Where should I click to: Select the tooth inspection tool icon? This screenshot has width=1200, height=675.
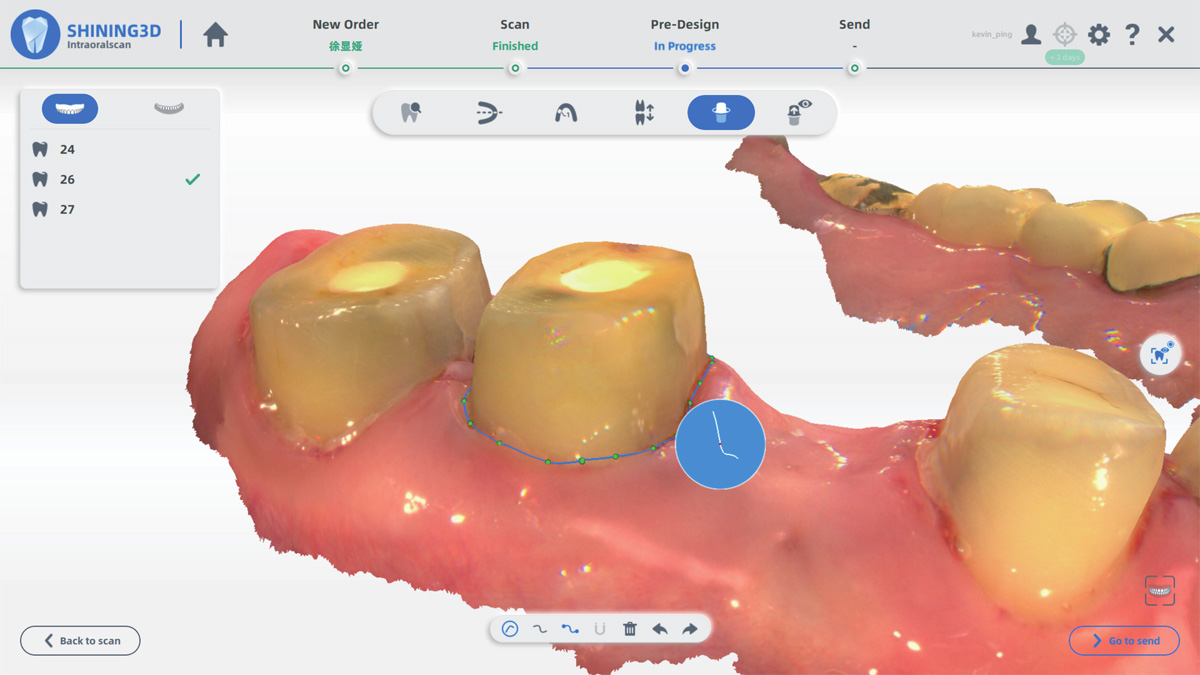tap(411, 112)
